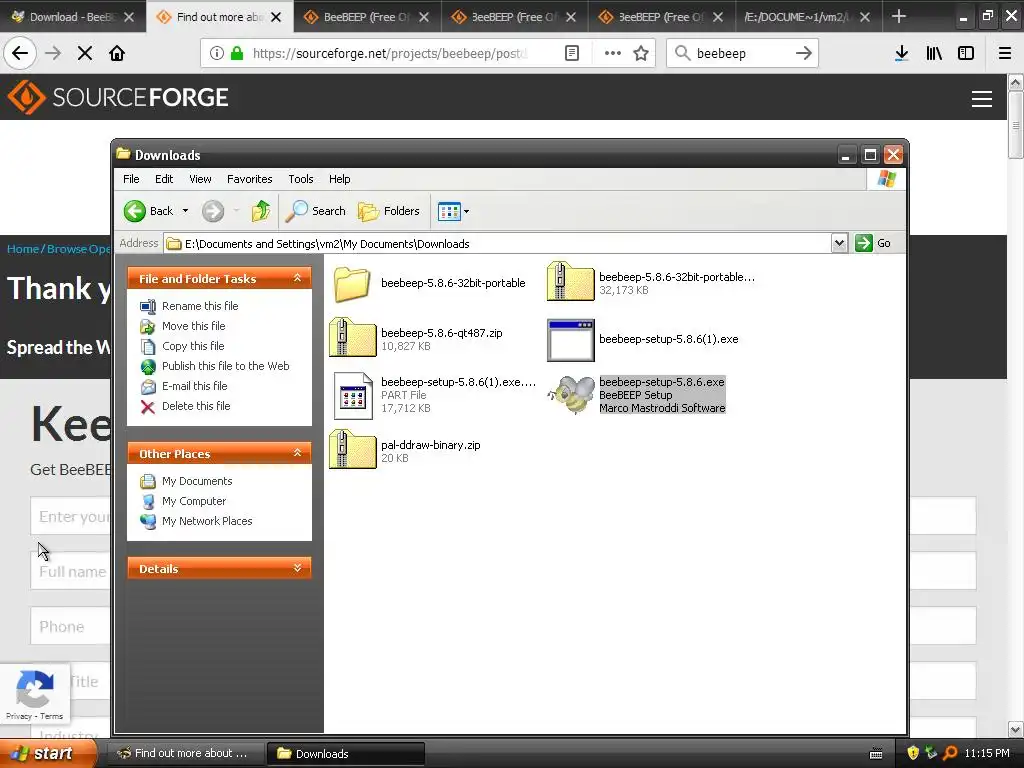
Task: Go up one folder level
Action: tap(261, 211)
